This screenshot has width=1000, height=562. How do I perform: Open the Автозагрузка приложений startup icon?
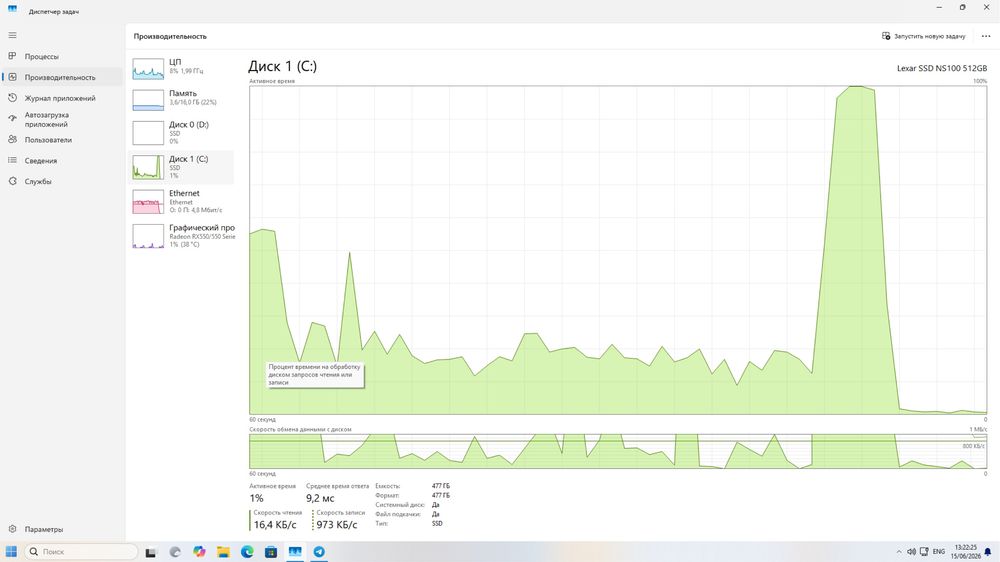(x=12, y=119)
